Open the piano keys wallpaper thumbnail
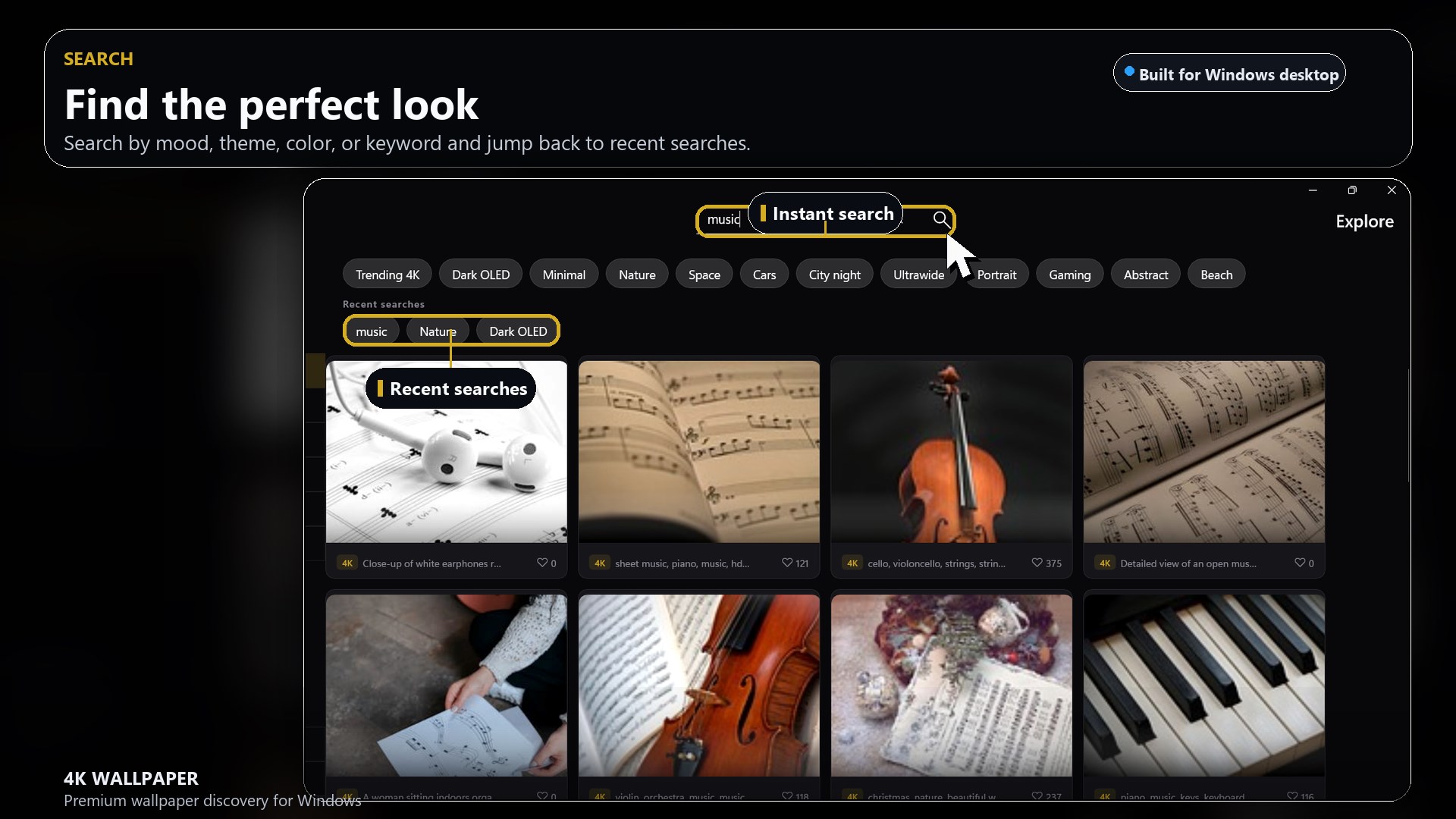Image resolution: width=1456 pixels, height=819 pixels. (x=1204, y=686)
